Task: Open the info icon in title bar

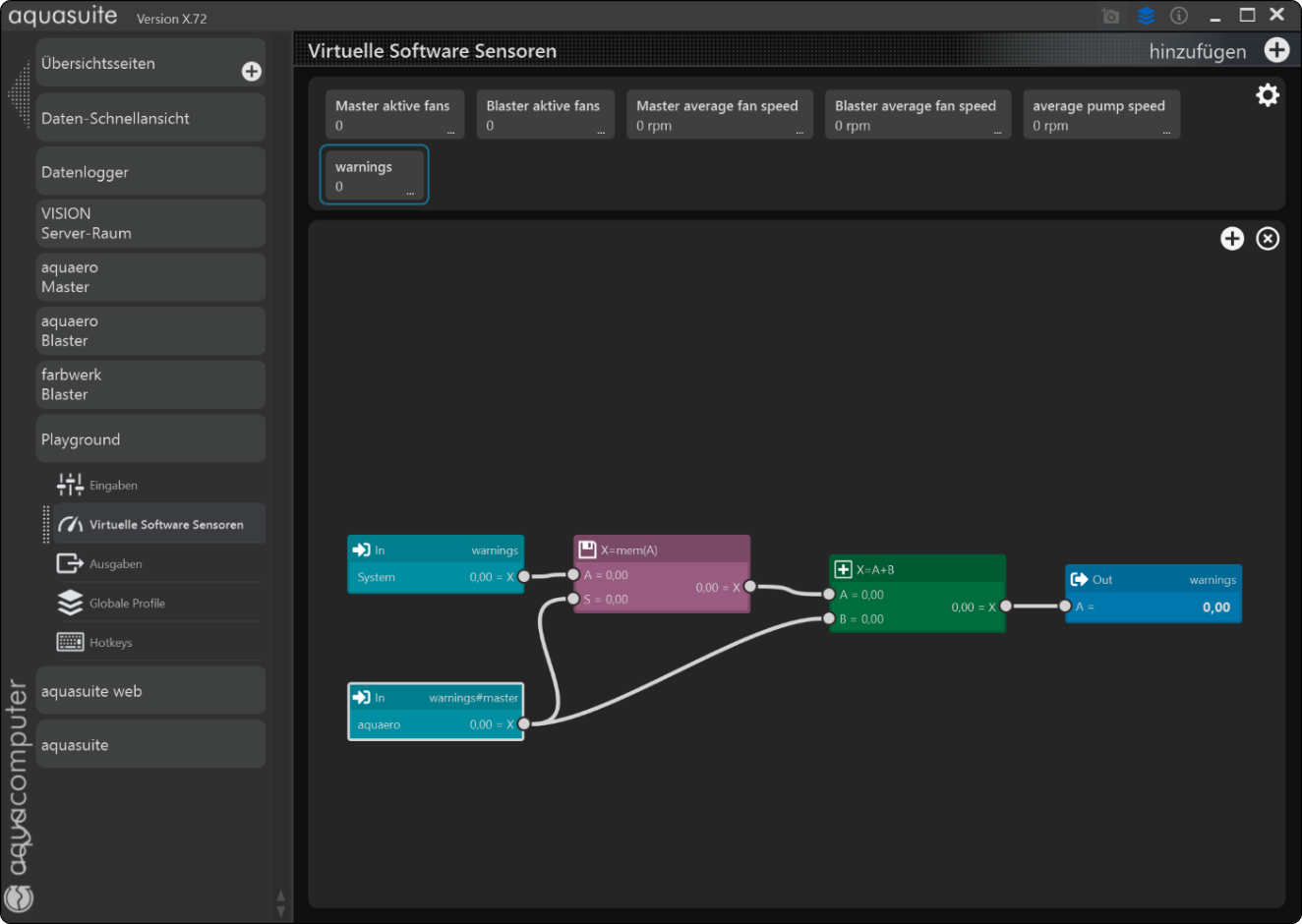Action: point(1179,16)
